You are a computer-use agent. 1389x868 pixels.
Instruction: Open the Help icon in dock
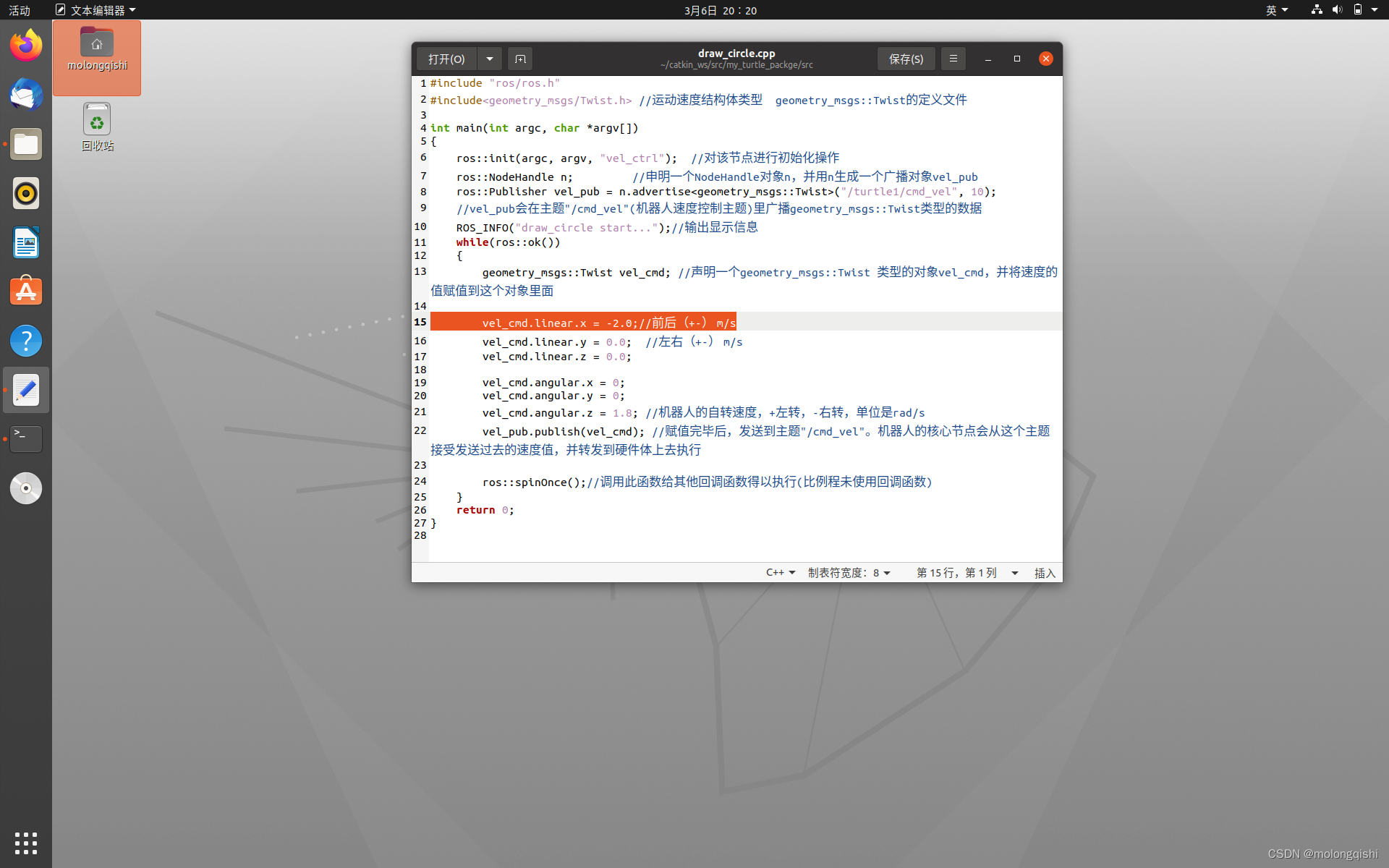[x=26, y=341]
